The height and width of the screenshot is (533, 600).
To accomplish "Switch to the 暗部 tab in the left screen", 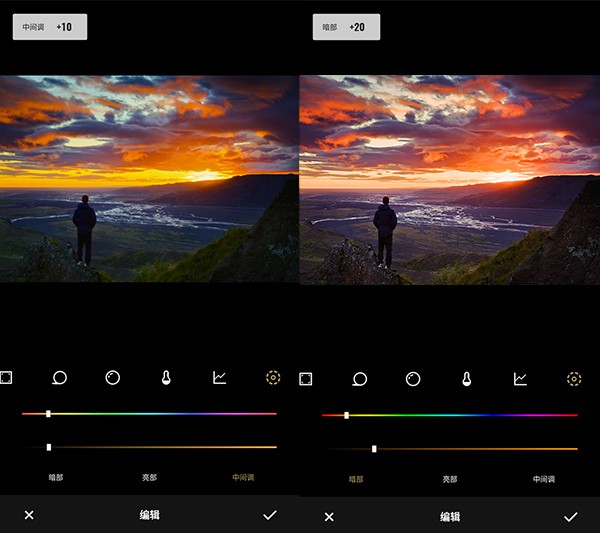I will [56, 477].
